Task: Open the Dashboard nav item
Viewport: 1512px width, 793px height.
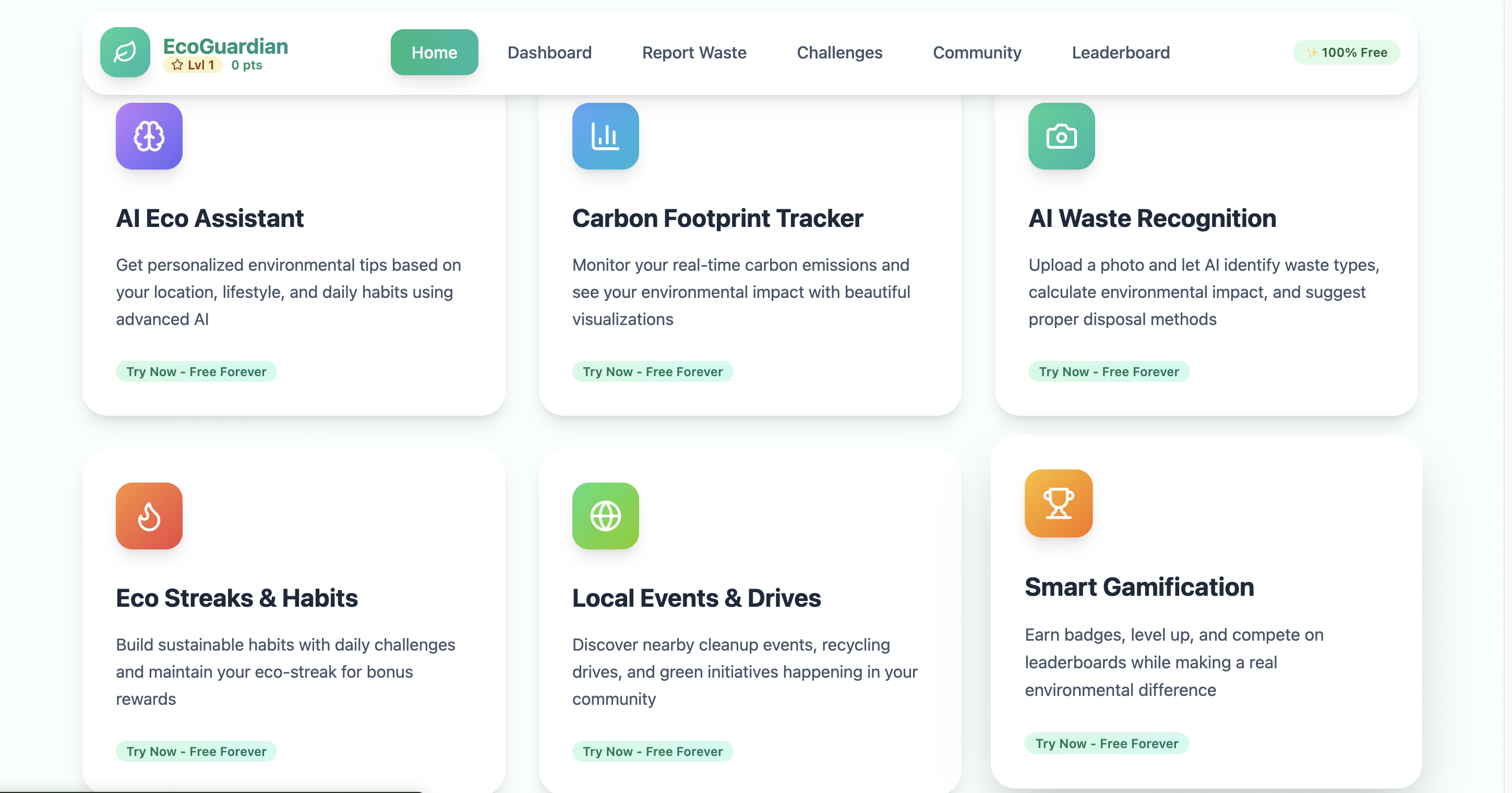Action: (549, 53)
